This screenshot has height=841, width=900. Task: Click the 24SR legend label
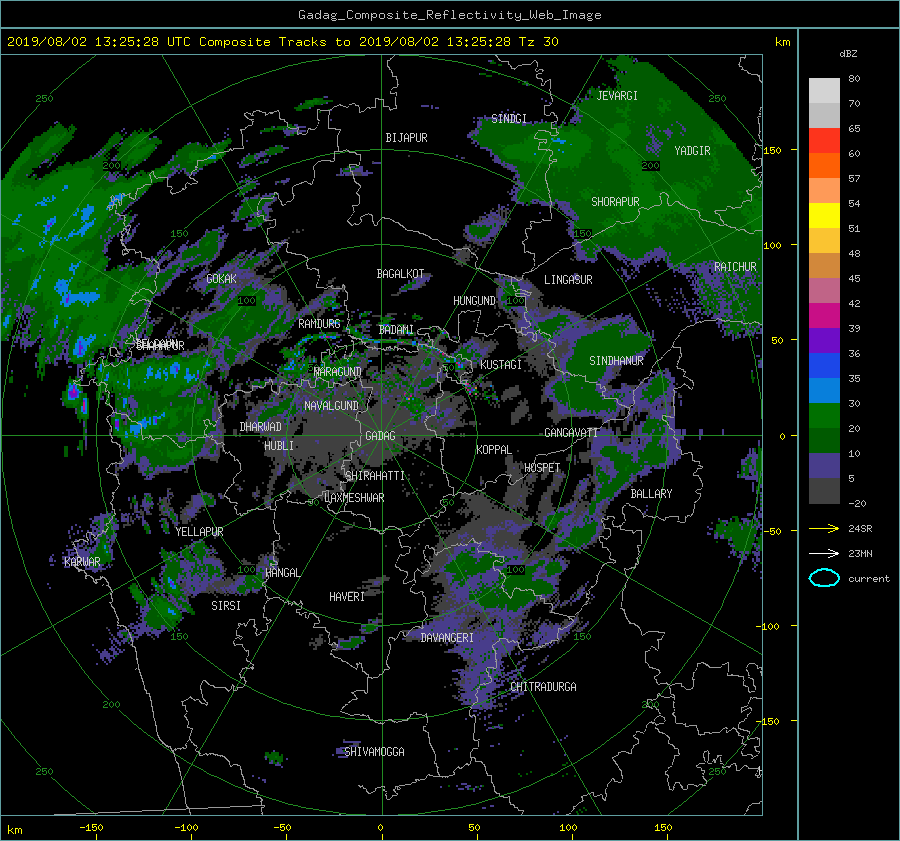click(x=860, y=529)
